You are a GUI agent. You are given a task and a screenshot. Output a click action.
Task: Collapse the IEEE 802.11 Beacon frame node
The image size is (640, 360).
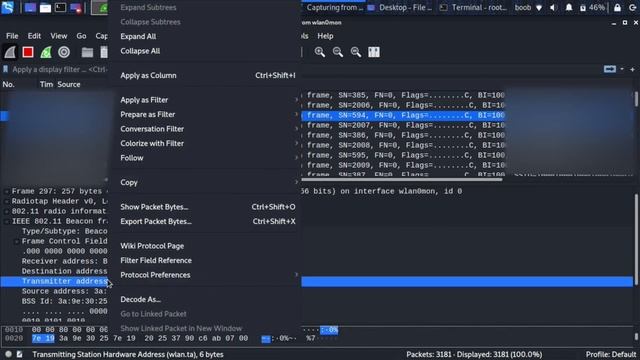(6, 221)
